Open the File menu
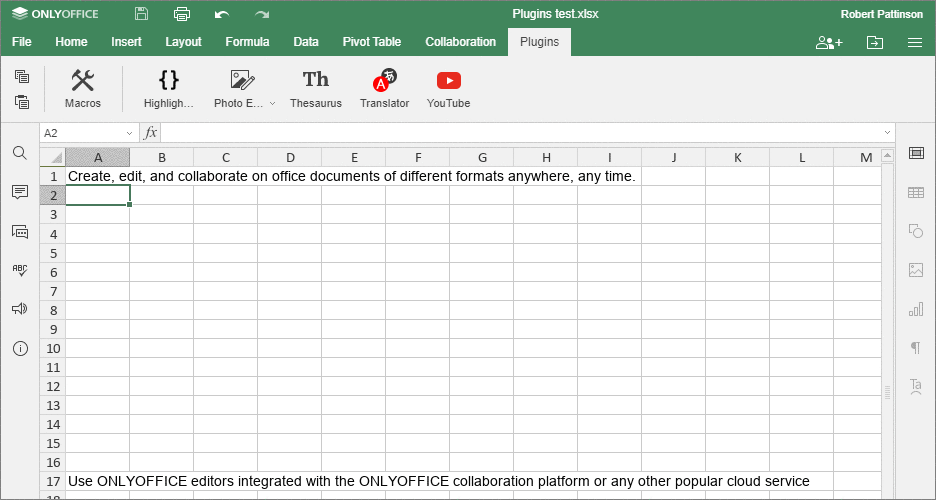The width and height of the screenshot is (936, 500). 21,42
